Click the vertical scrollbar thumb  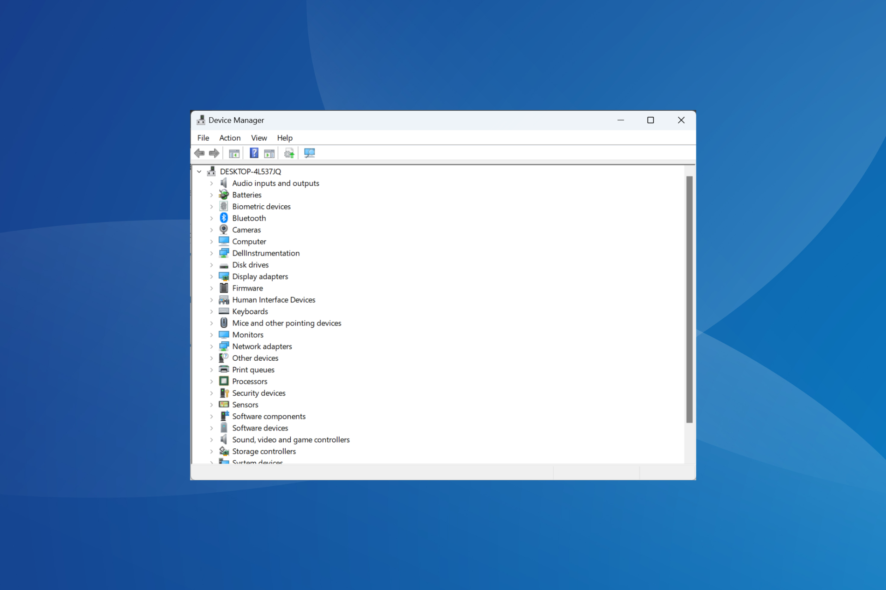tap(689, 300)
